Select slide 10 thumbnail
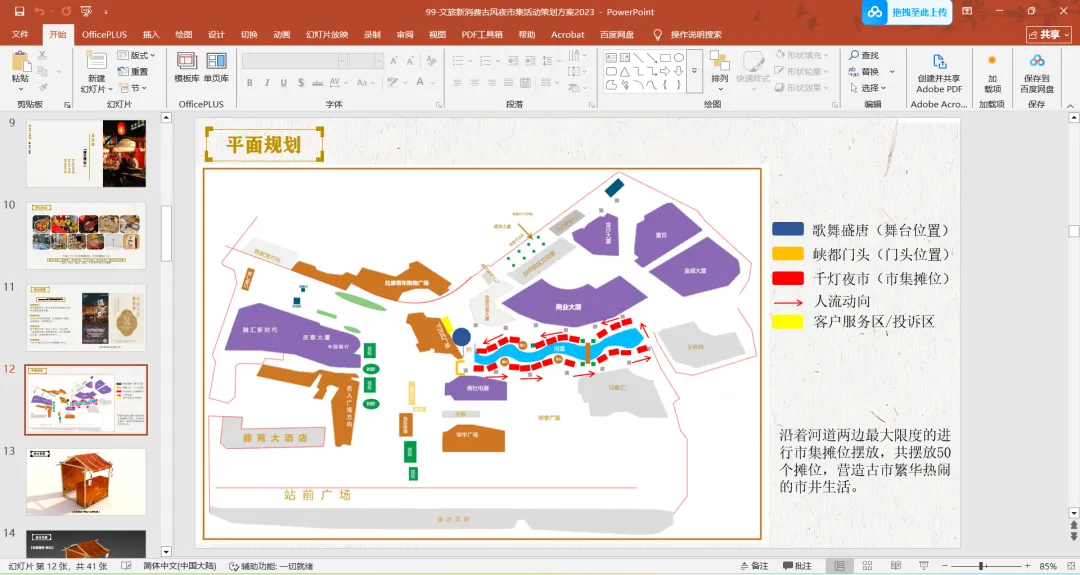Viewport: 1080px width, 575px height. pyautogui.click(x=86, y=236)
